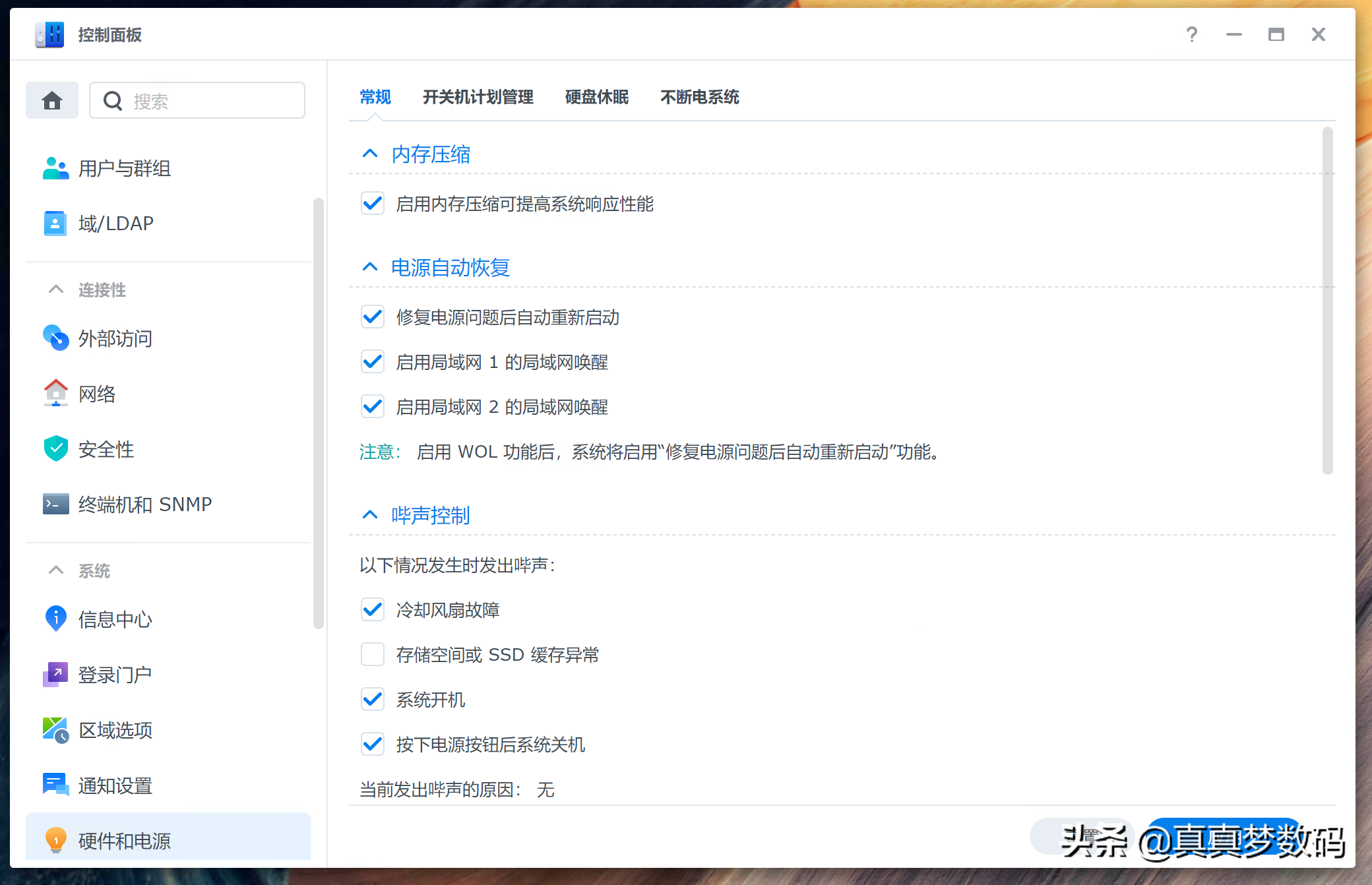The width and height of the screenshot is (1372, 885).
Task: Disable the memory compression checkbox (启用内存压缩)
Action: [373, 204]
